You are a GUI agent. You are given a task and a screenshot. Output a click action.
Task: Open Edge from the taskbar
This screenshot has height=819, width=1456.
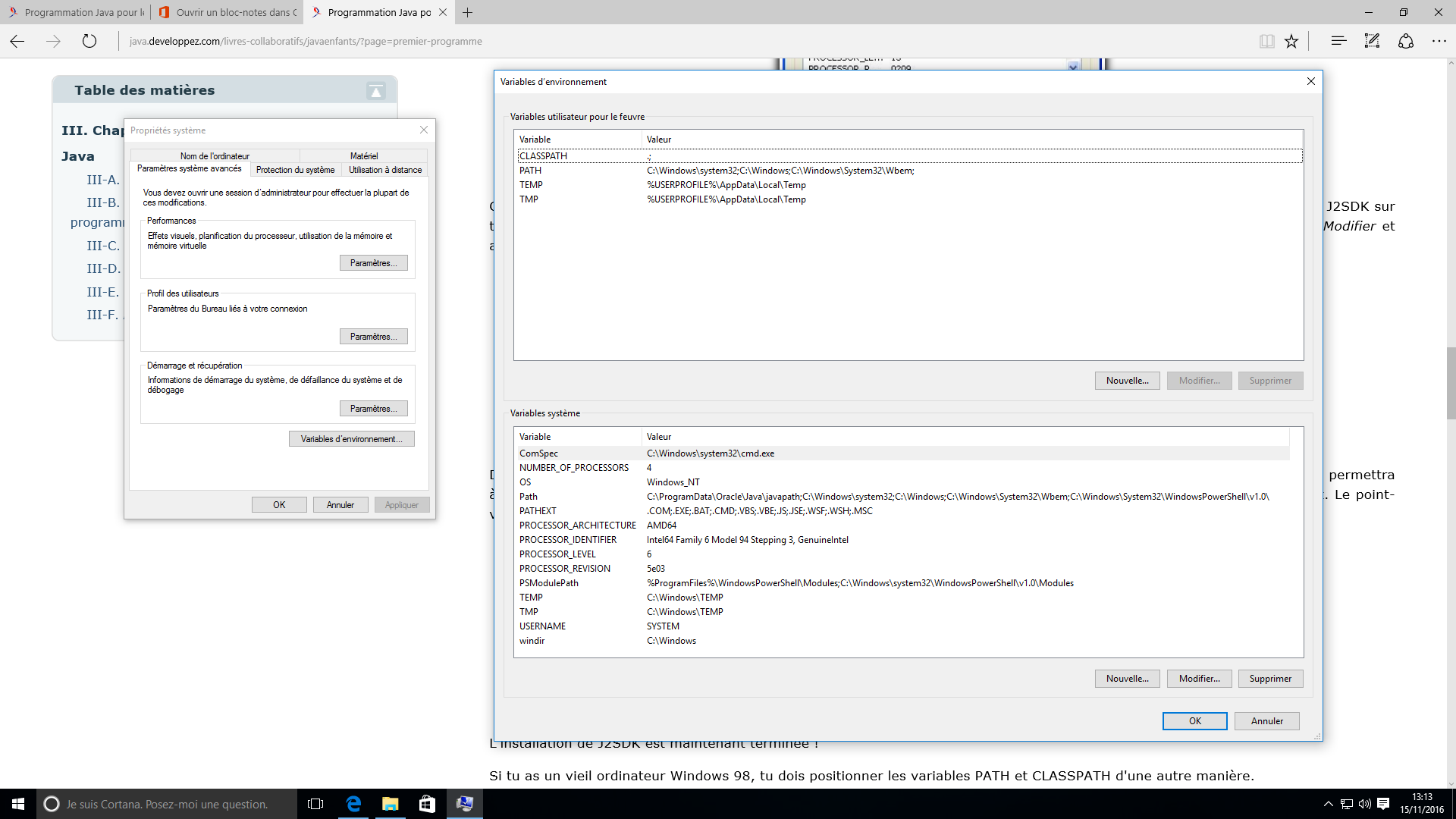point(353,804)
